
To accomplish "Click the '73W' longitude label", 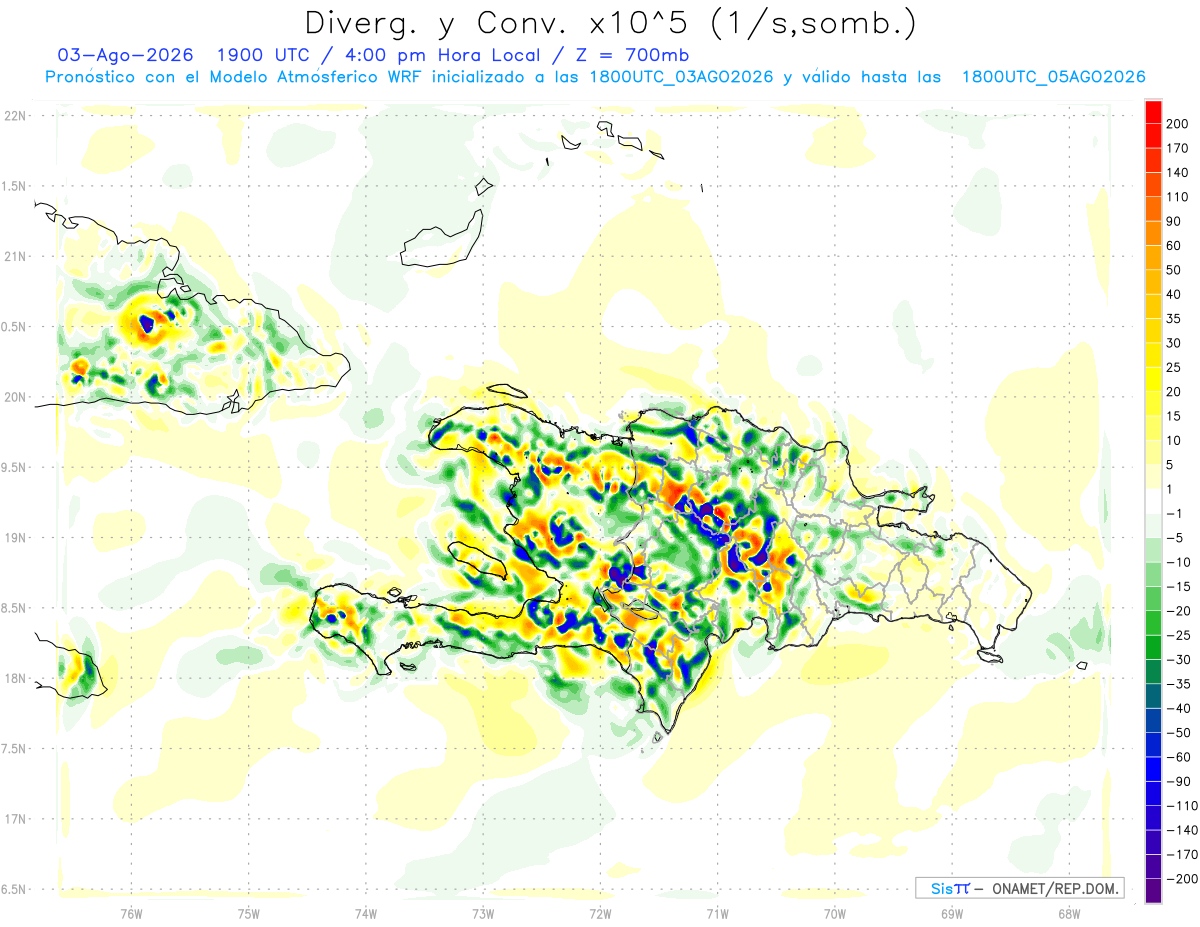I will [482, 912].
